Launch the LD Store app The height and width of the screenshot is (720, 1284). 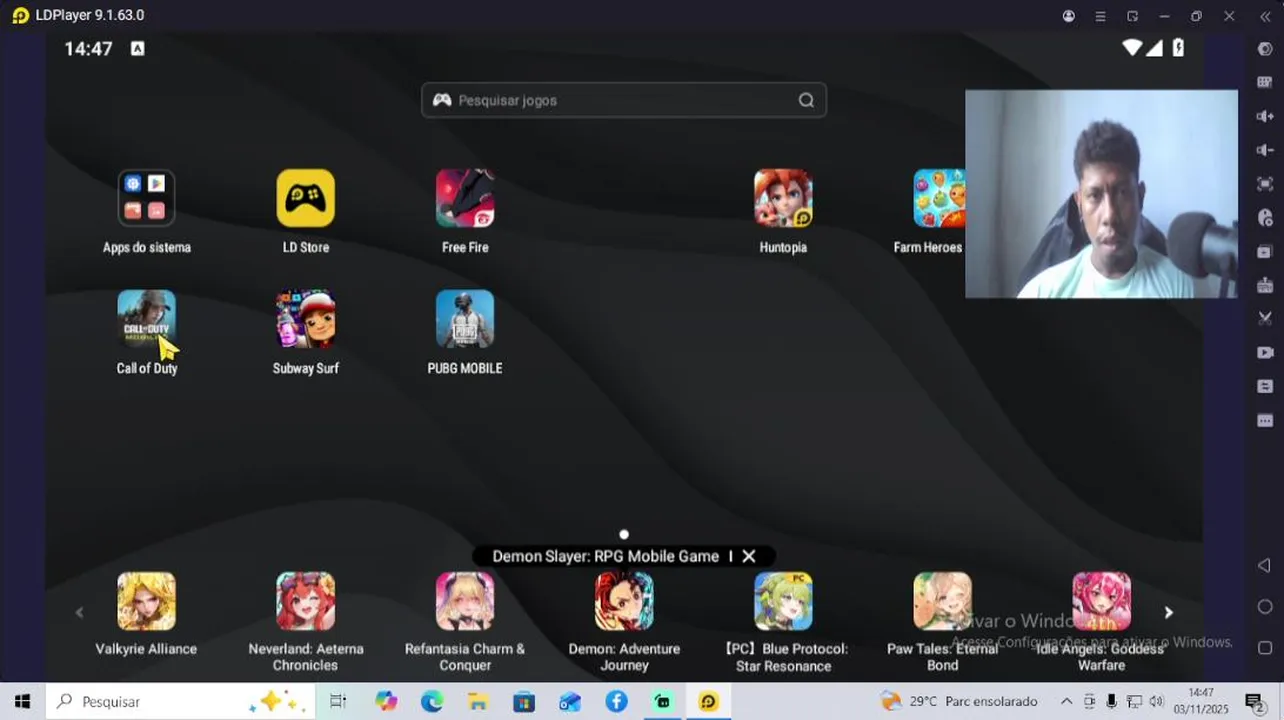coord(305,198)
